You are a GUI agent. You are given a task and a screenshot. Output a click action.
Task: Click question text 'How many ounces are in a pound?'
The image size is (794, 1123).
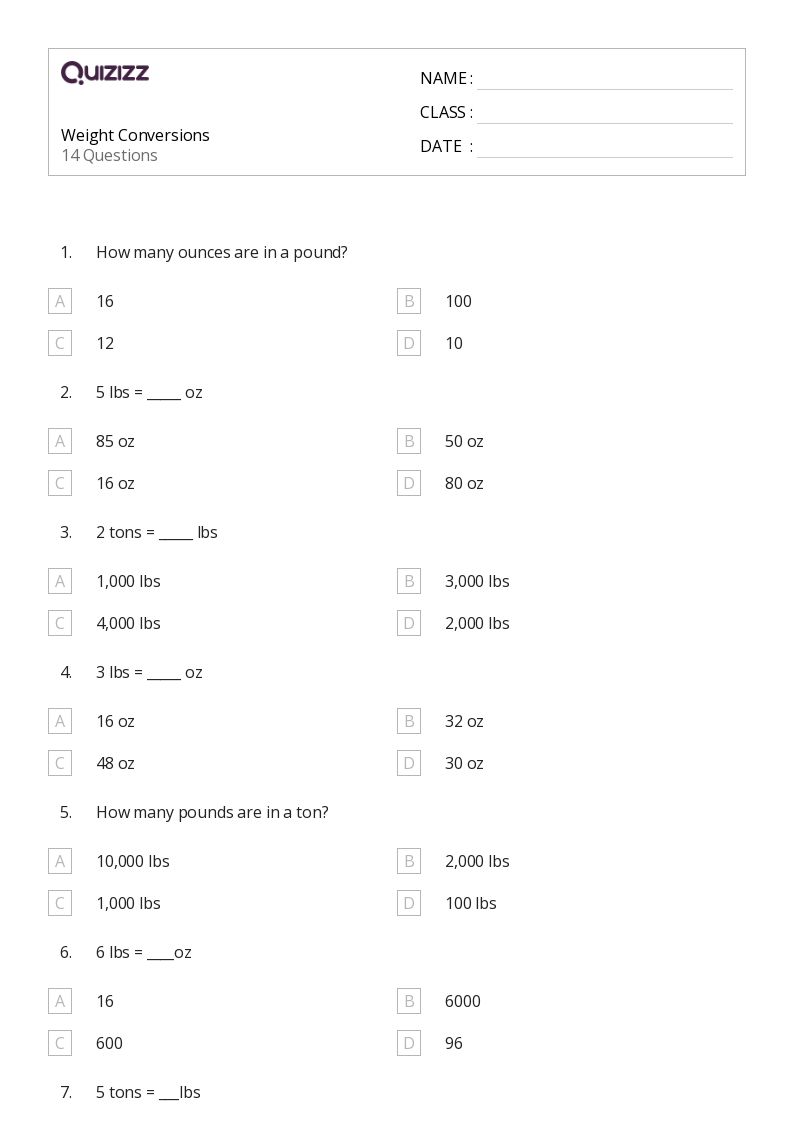222,252
